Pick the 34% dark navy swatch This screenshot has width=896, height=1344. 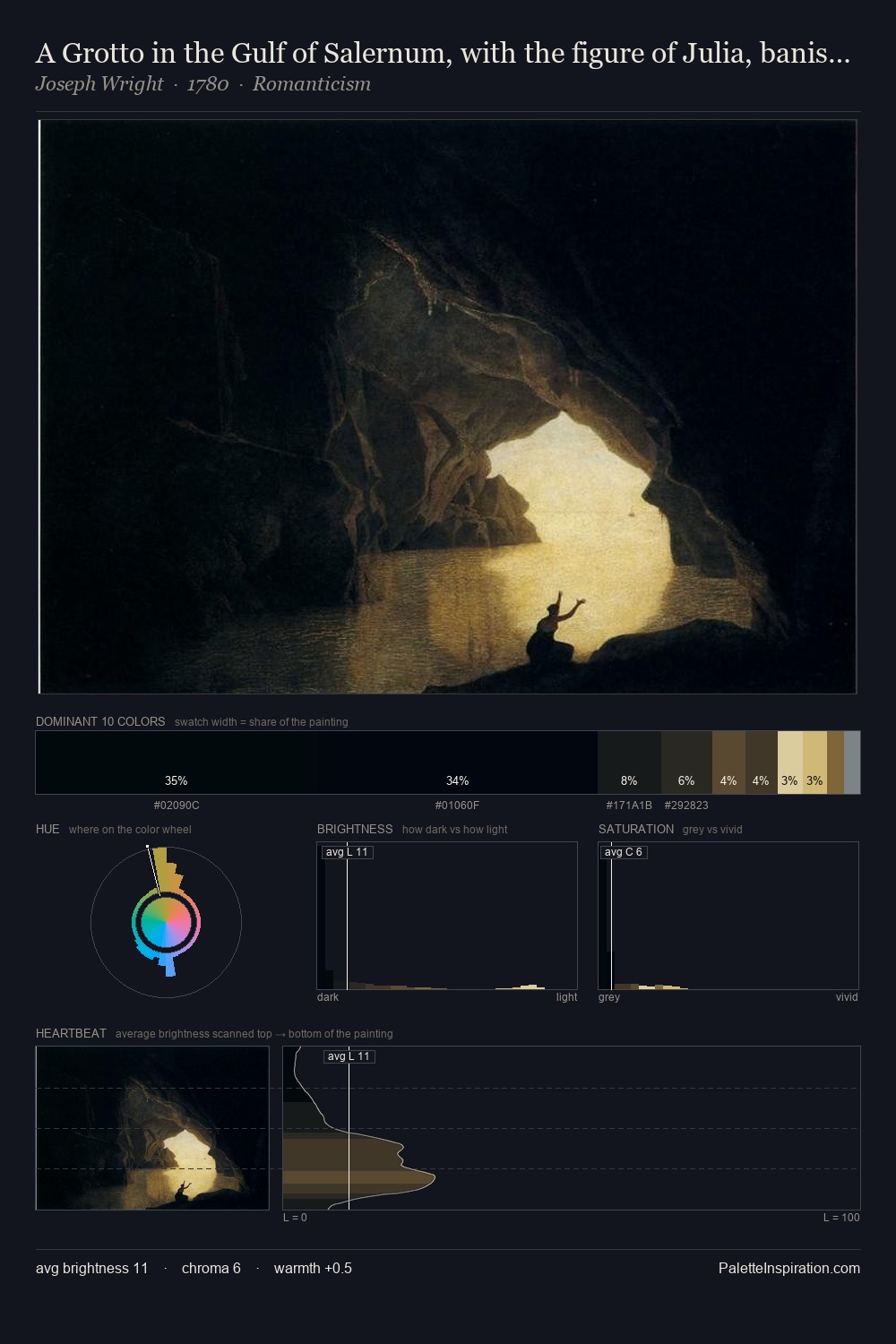coord(457,762)
